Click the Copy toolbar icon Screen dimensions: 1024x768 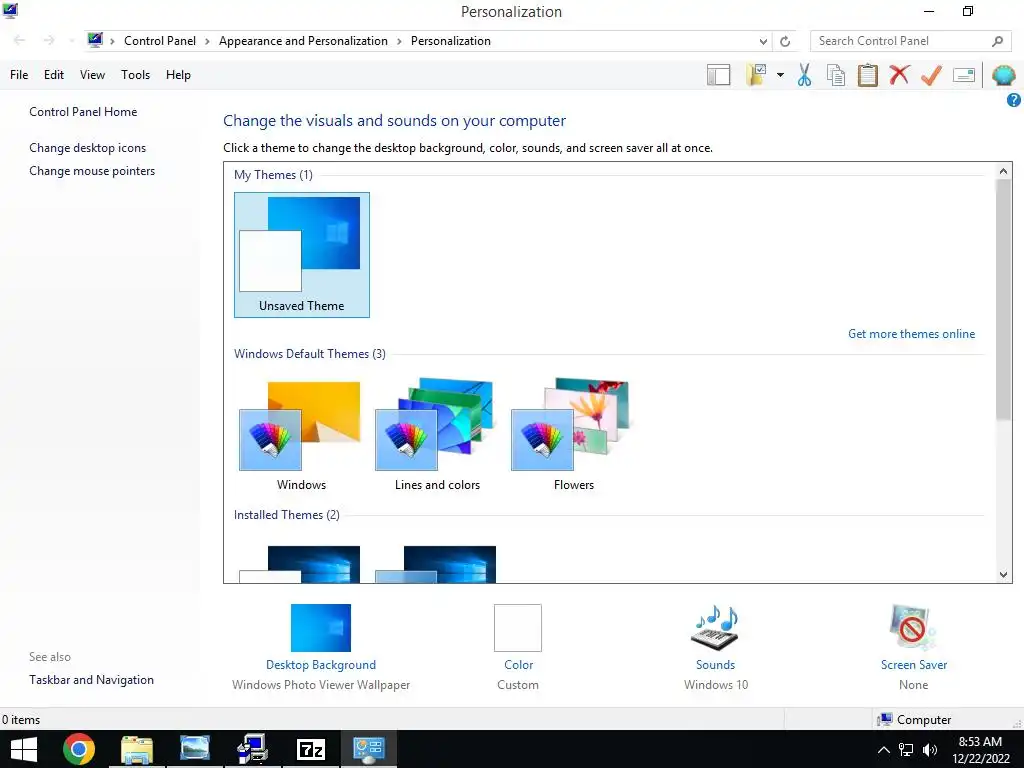pos(836,75)
